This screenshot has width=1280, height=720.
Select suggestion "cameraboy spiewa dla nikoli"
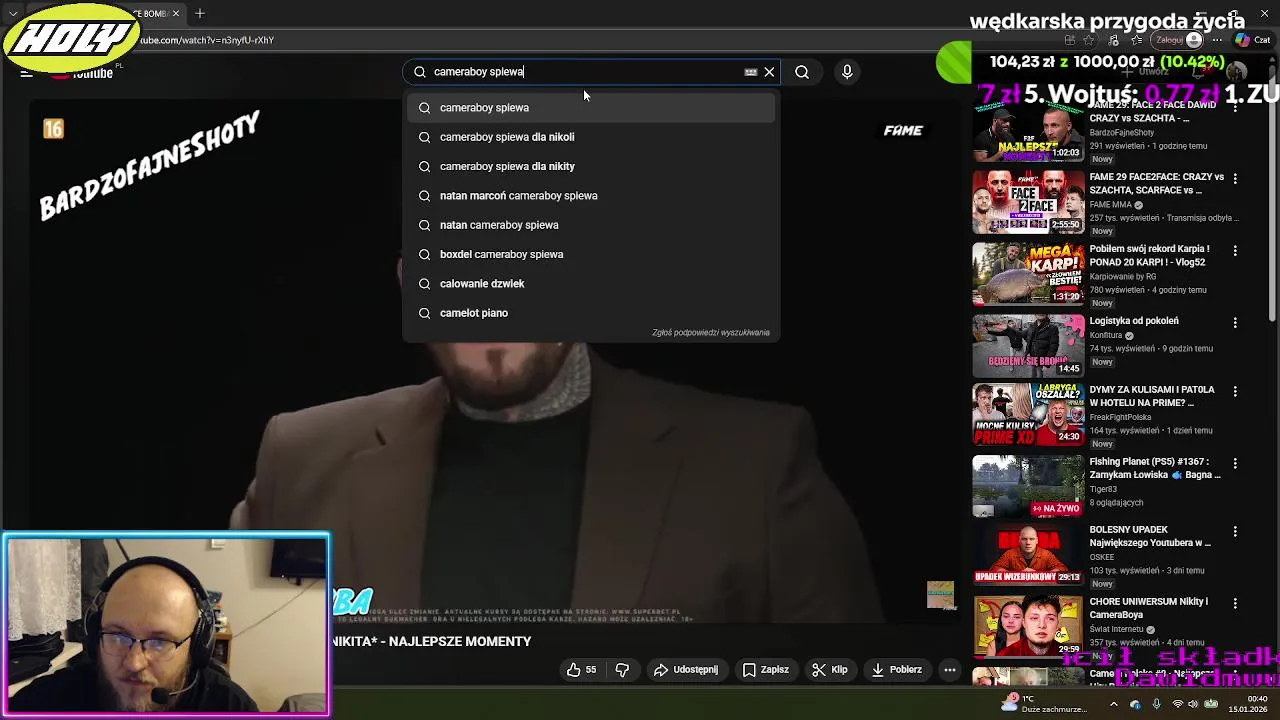point(591,137)
